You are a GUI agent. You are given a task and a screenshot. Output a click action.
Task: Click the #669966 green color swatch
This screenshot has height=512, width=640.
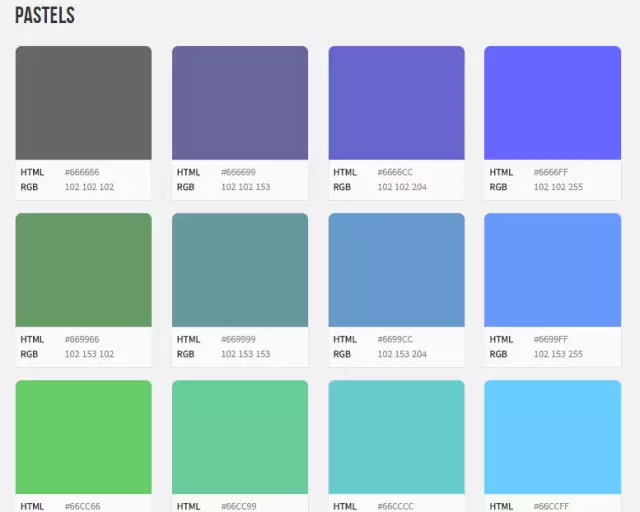click(x=83, y=270)
